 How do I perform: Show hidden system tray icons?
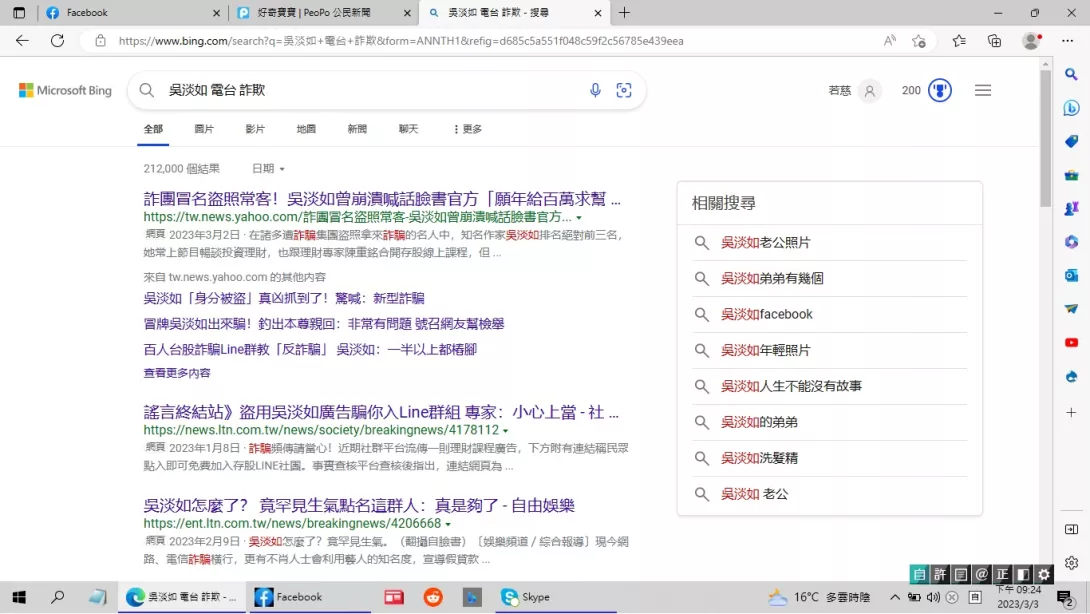click(x=895, y=597)
